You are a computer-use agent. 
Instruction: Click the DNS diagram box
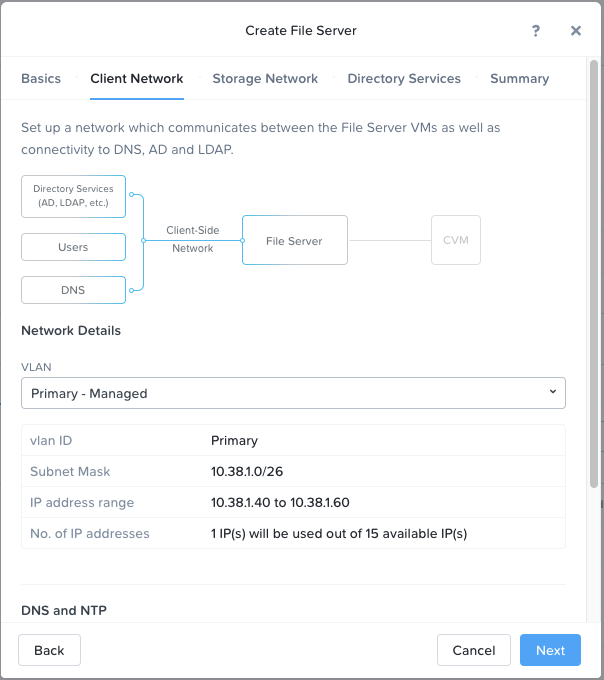point(73,290)
